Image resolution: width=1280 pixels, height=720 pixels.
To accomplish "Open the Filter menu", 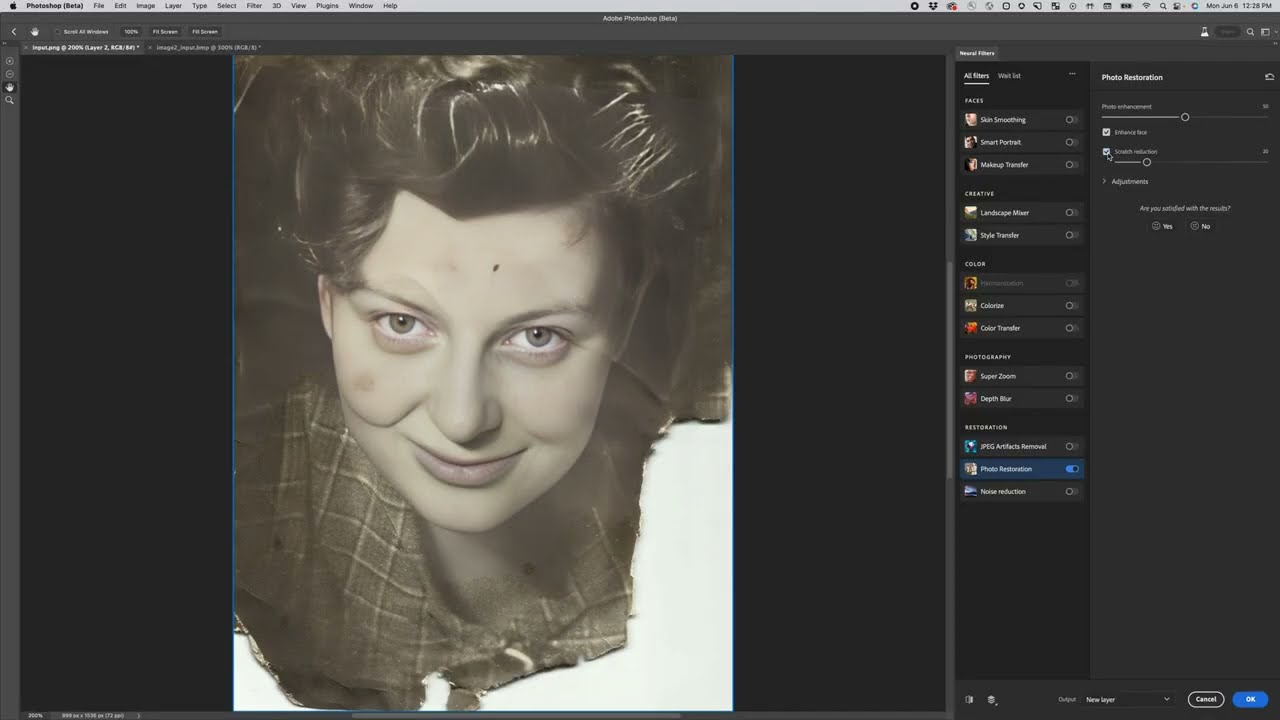I will click(254, 5).
